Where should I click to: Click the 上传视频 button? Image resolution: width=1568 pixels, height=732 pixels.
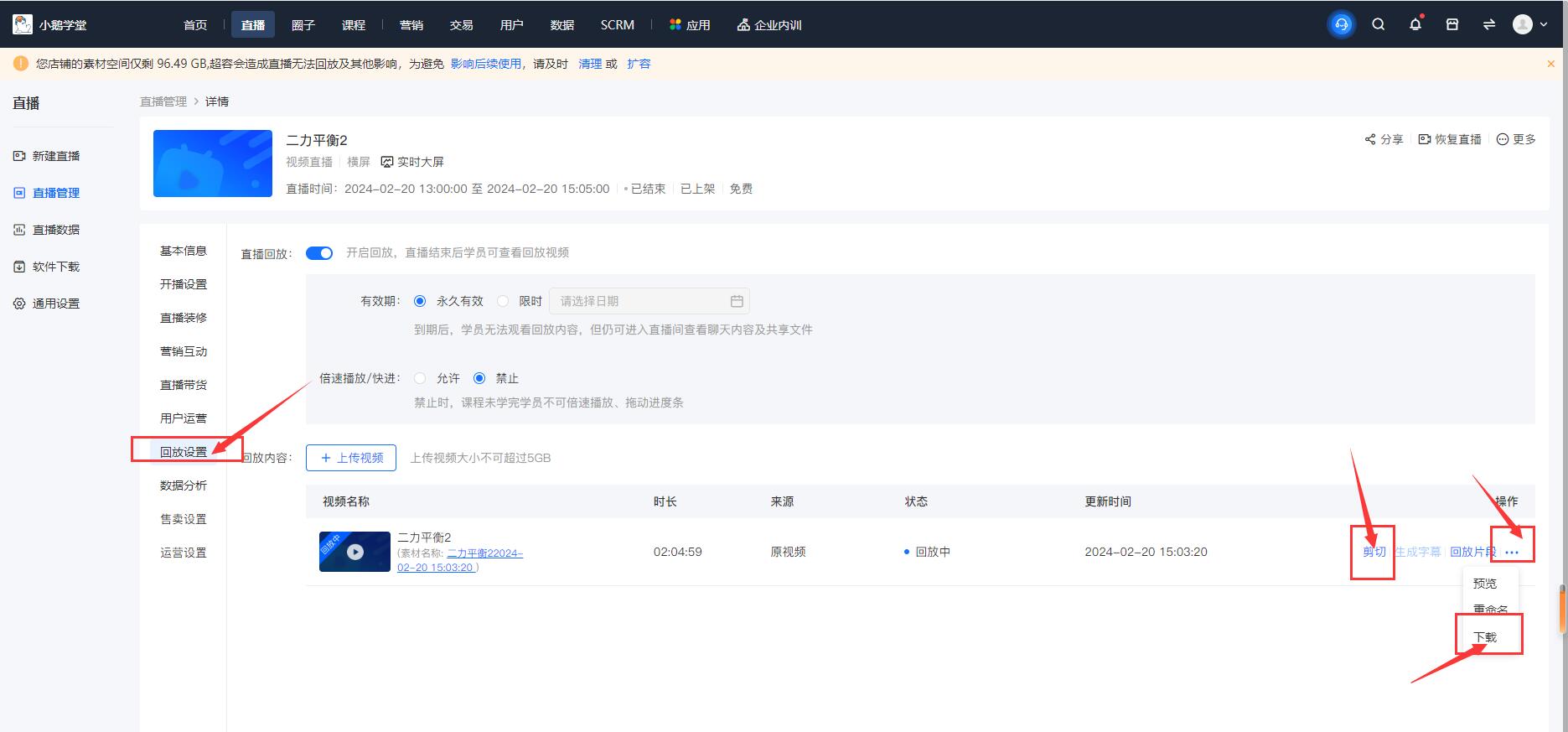tap(351, 458)
